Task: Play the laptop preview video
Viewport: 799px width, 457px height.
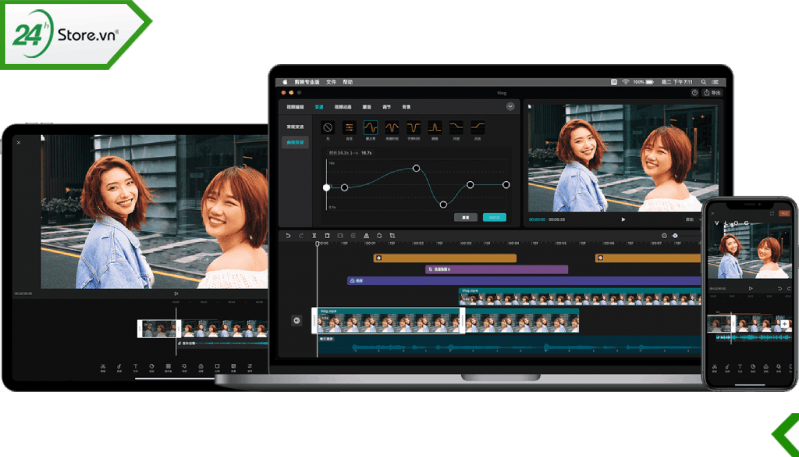Action: 623,220
